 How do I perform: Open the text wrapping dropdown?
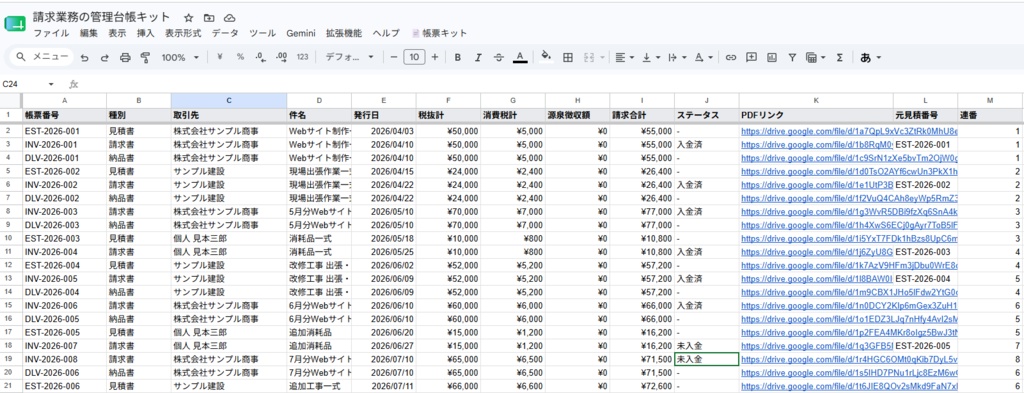[x=677, y=57]
